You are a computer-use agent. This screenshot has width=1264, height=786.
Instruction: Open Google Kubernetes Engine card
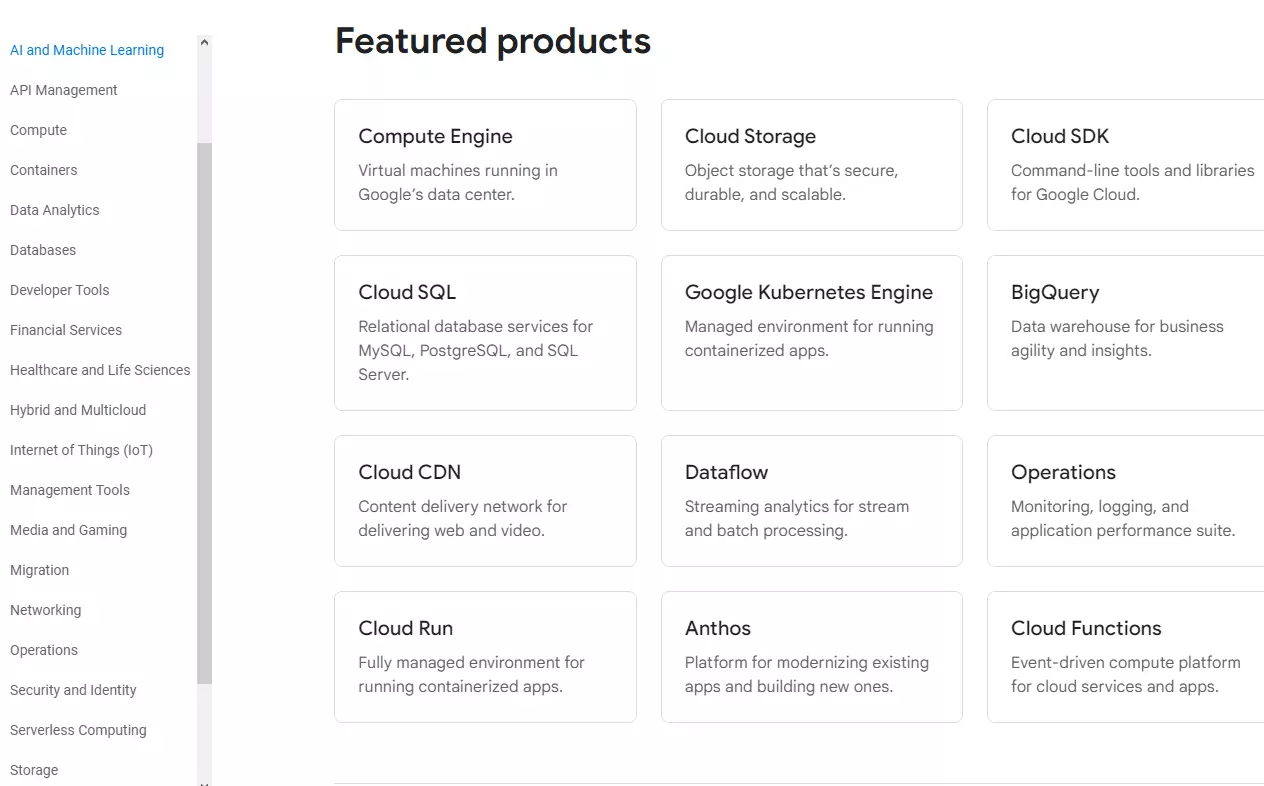(x=811, y=332)
